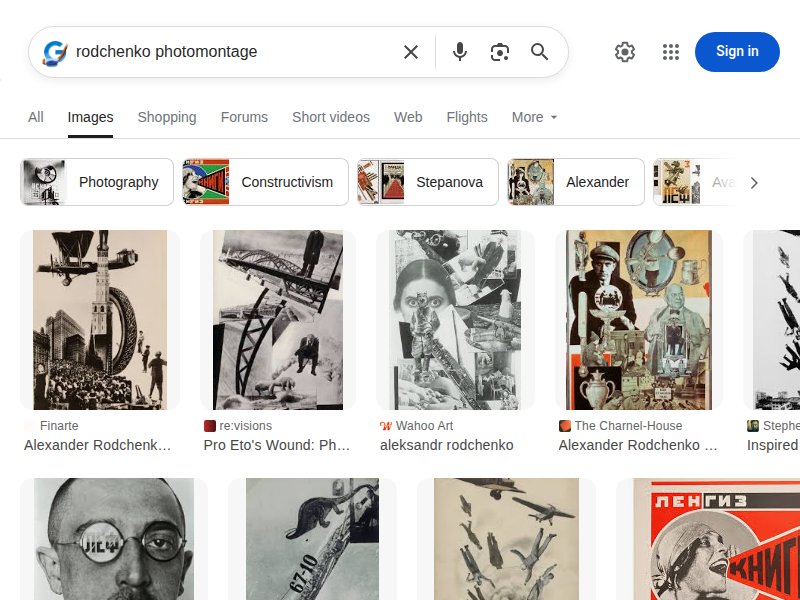Click the Wahoo Art source favicon

click(389, 425)
